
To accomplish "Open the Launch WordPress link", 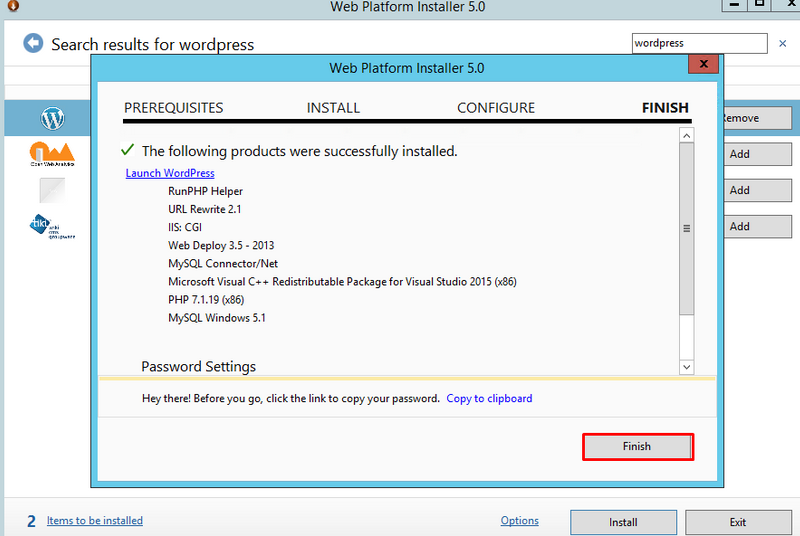I will 170,173.
